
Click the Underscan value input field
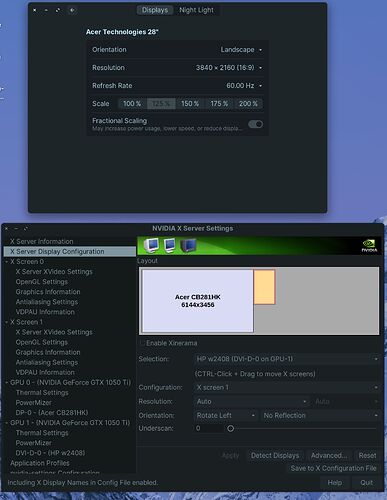(x=209, y=428)
